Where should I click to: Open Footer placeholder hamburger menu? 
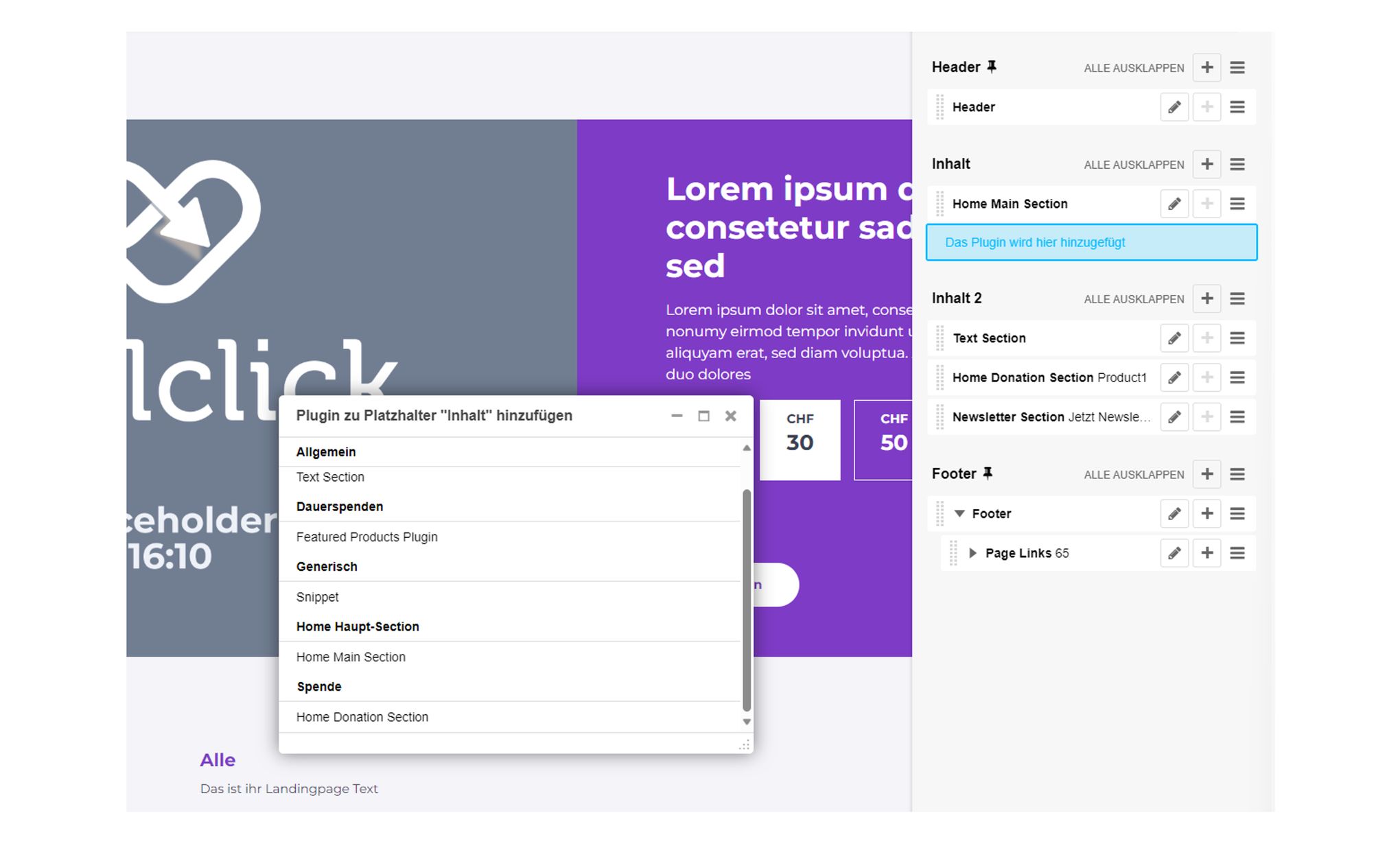pos(1237,474)
